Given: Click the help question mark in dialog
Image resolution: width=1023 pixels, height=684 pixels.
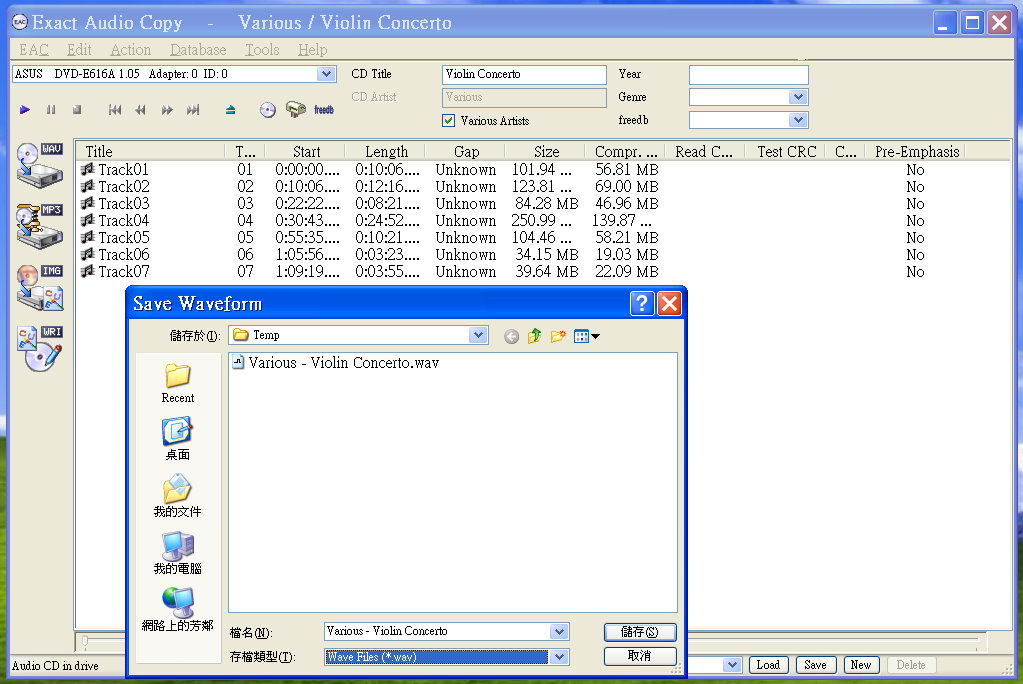Looking at the screenshot, I should pyautogui.click(x=642, y=303).
